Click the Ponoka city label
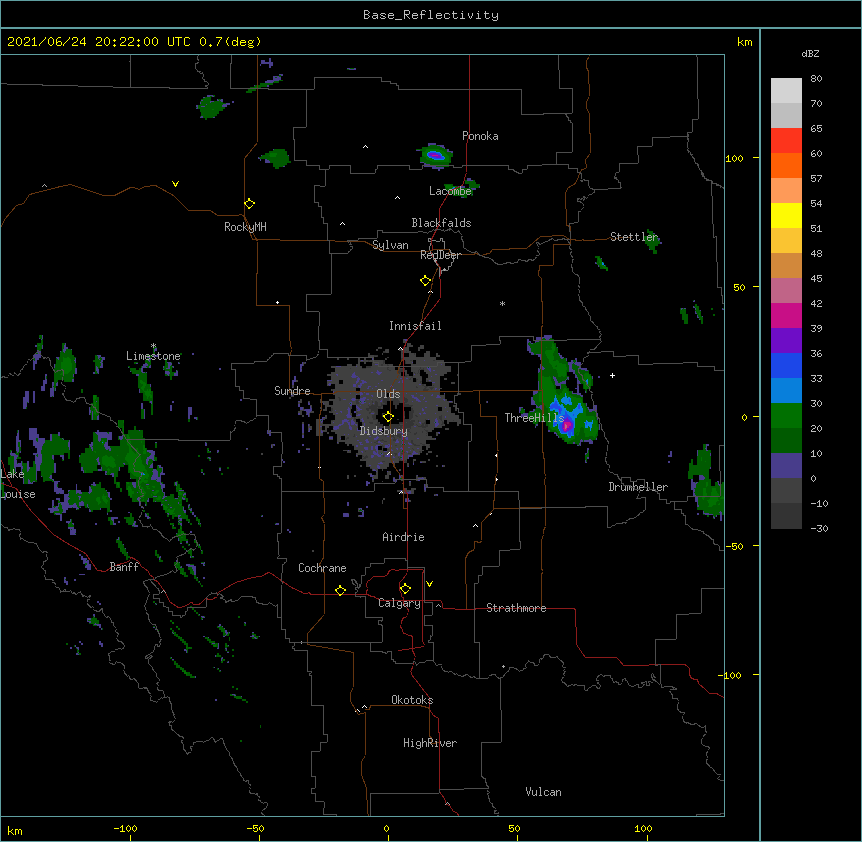862x842 pixels. tap(480, 136)
